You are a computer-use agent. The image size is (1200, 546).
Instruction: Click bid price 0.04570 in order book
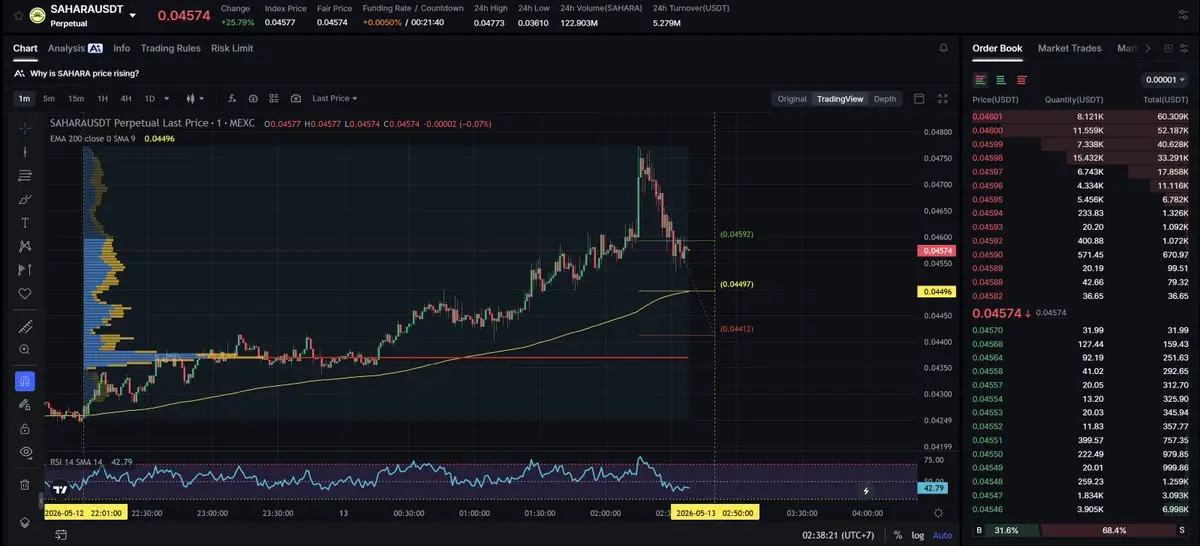tap(987, 330)
